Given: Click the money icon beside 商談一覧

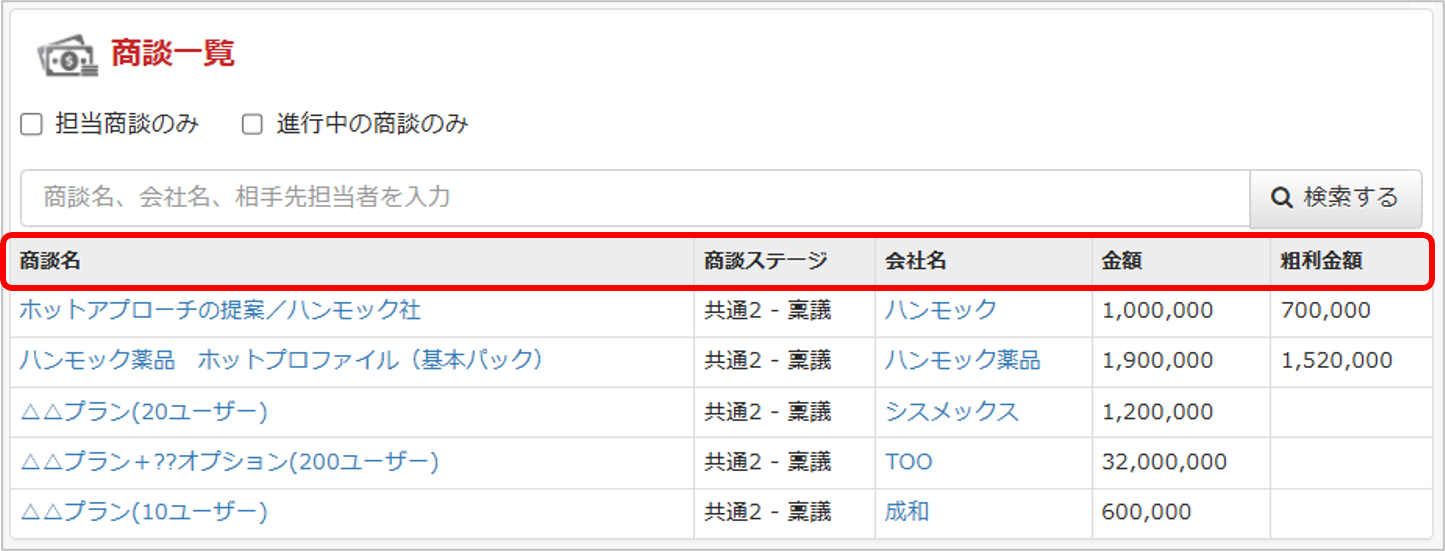Looking at the screenshot, I should click(68, 57).
